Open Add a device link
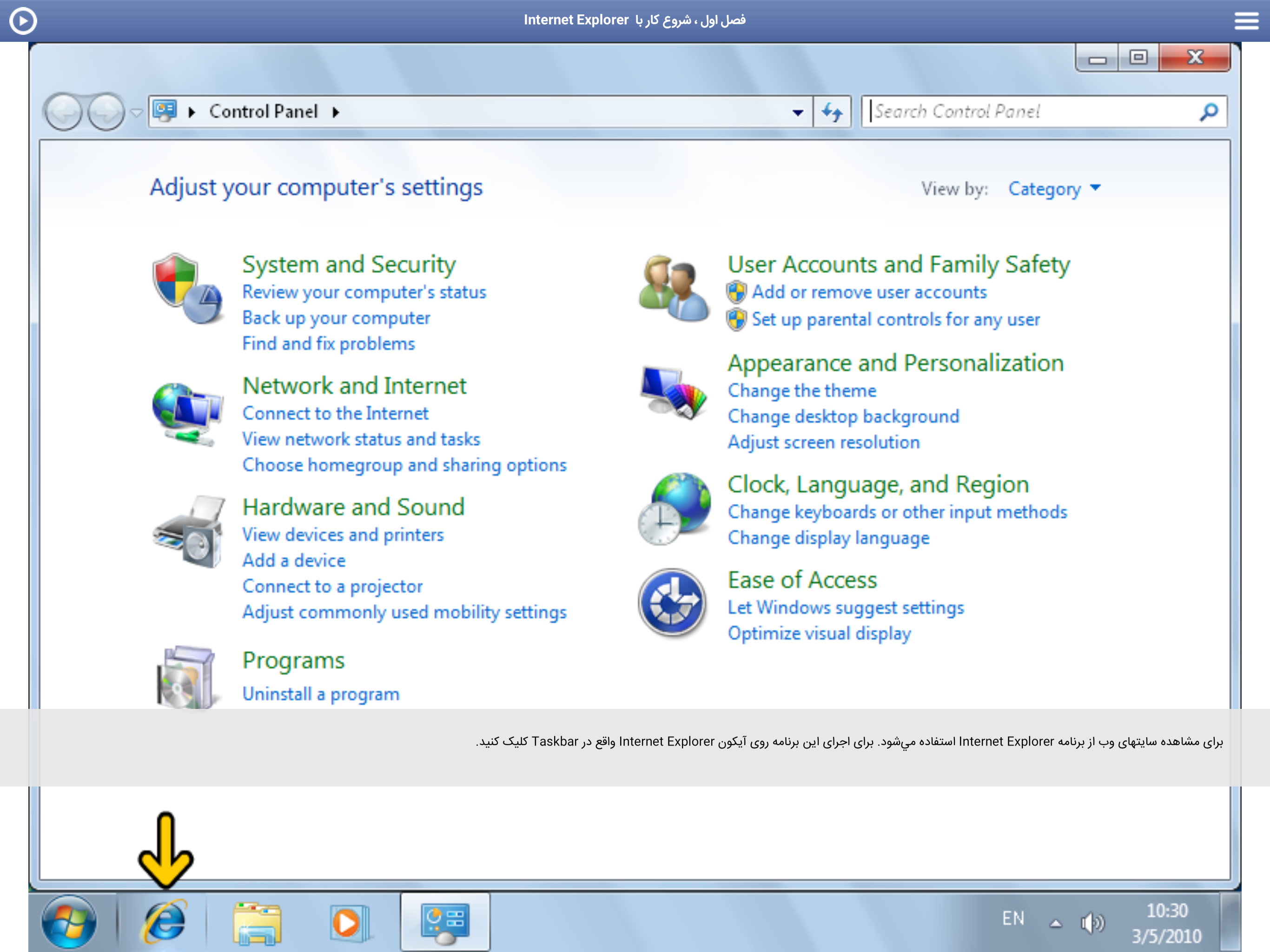1270x952 pixels. tap(294, 561)
